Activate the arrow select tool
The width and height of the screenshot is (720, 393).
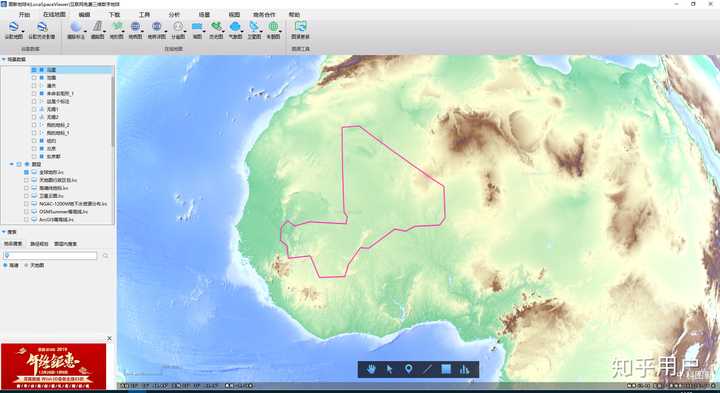390,369
